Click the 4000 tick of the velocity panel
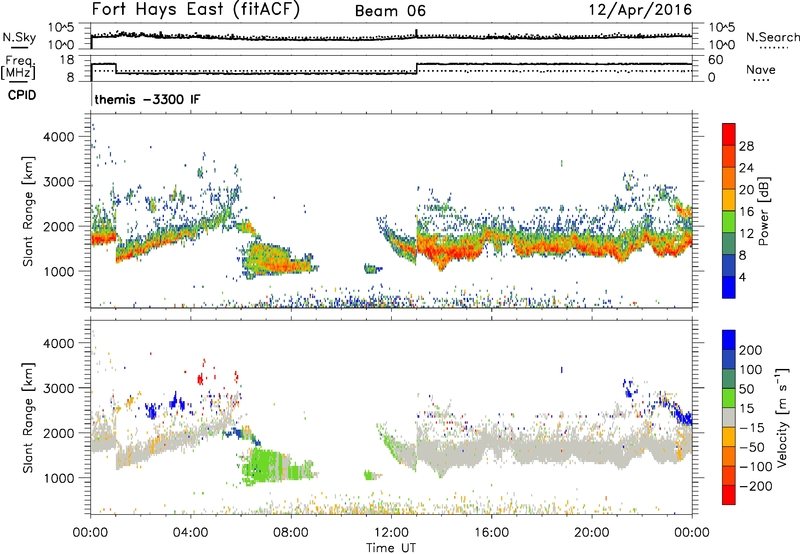The image size is (800, 554). [59, 343]
